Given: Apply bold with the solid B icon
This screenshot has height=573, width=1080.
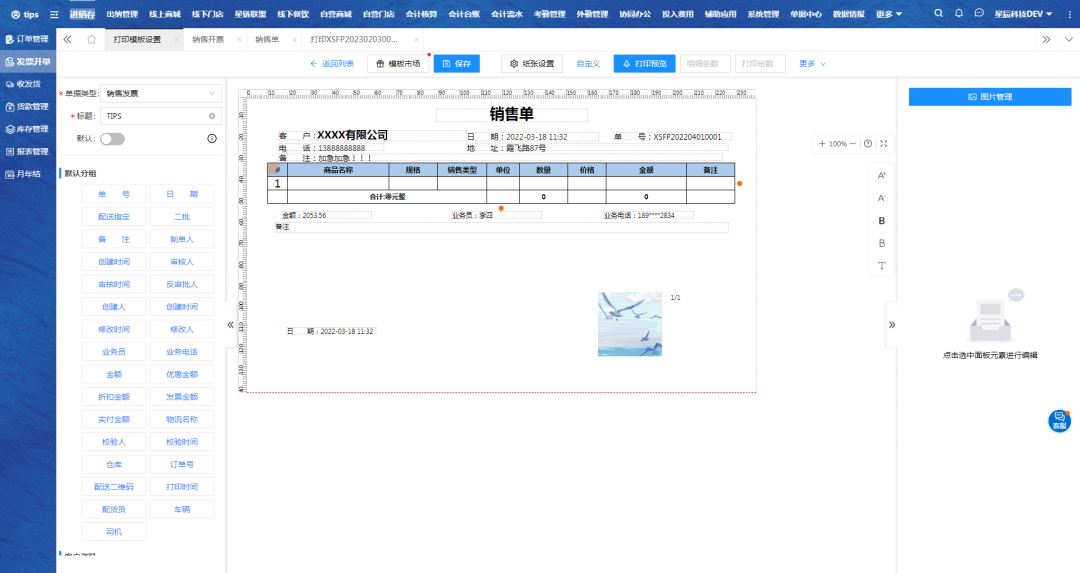Looking at the screenshot, I should coord(882,221).
